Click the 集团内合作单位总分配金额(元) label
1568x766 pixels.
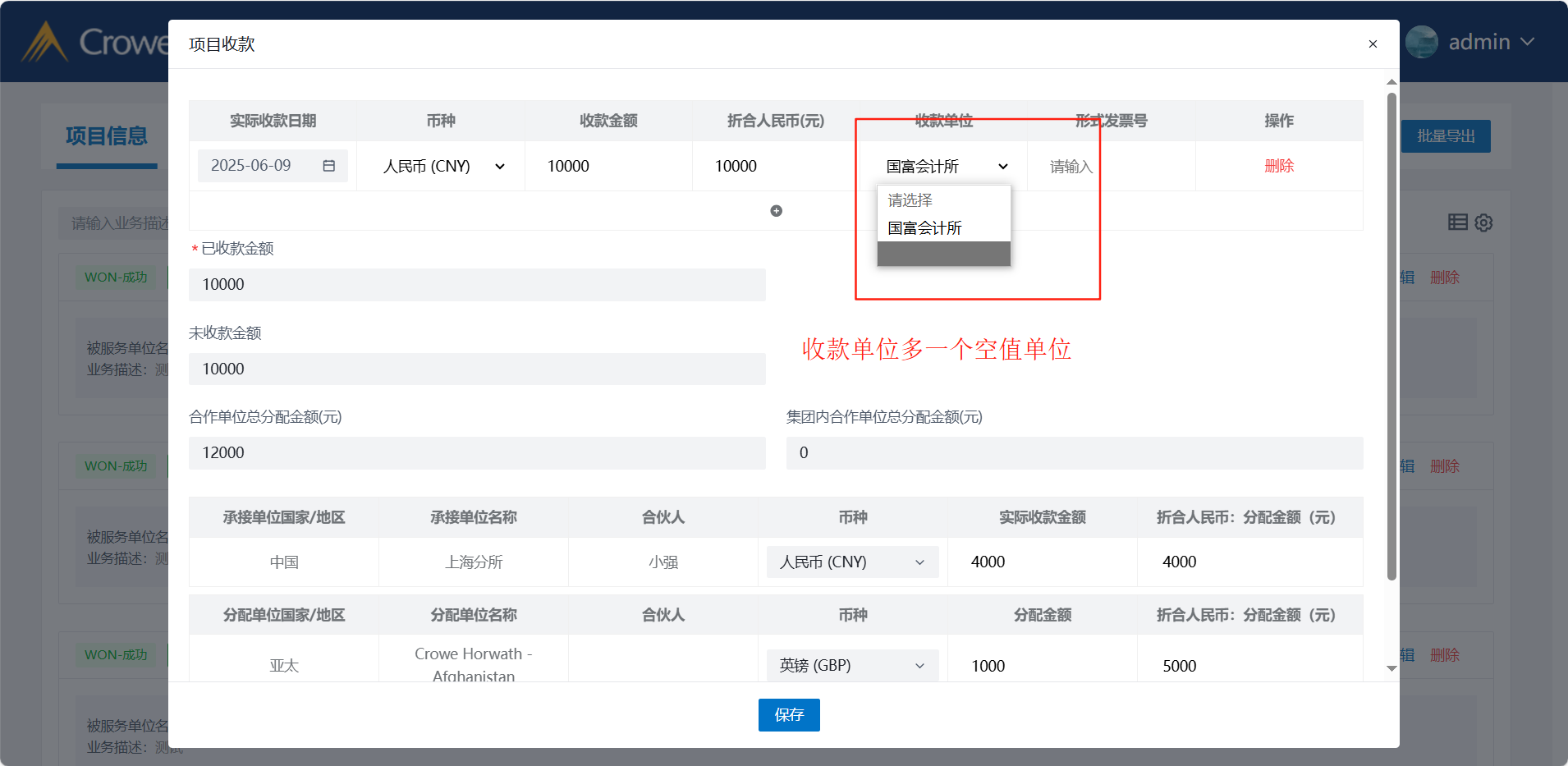tap(884, 417)
